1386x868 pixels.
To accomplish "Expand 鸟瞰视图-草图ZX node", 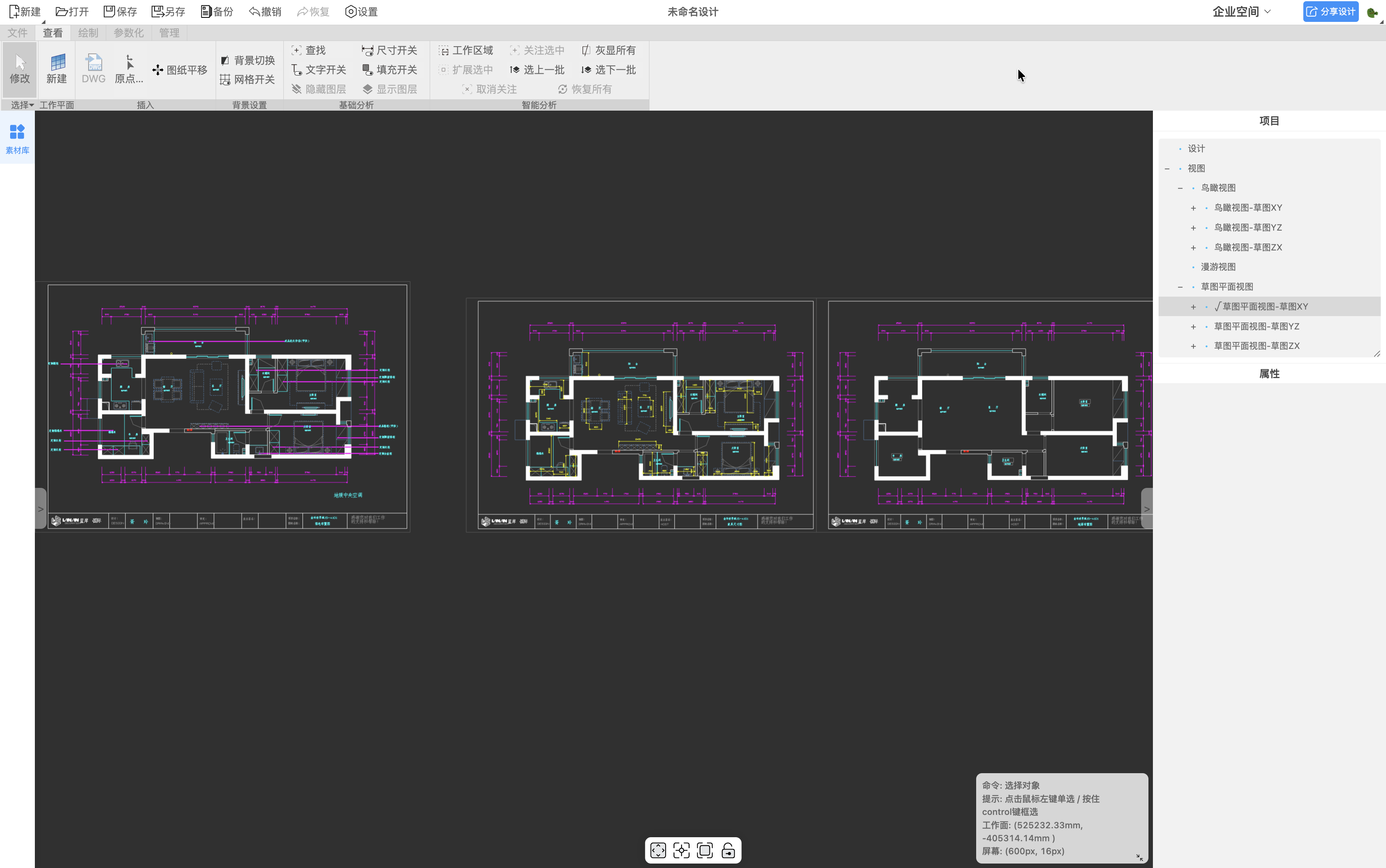I will 1193,248.
